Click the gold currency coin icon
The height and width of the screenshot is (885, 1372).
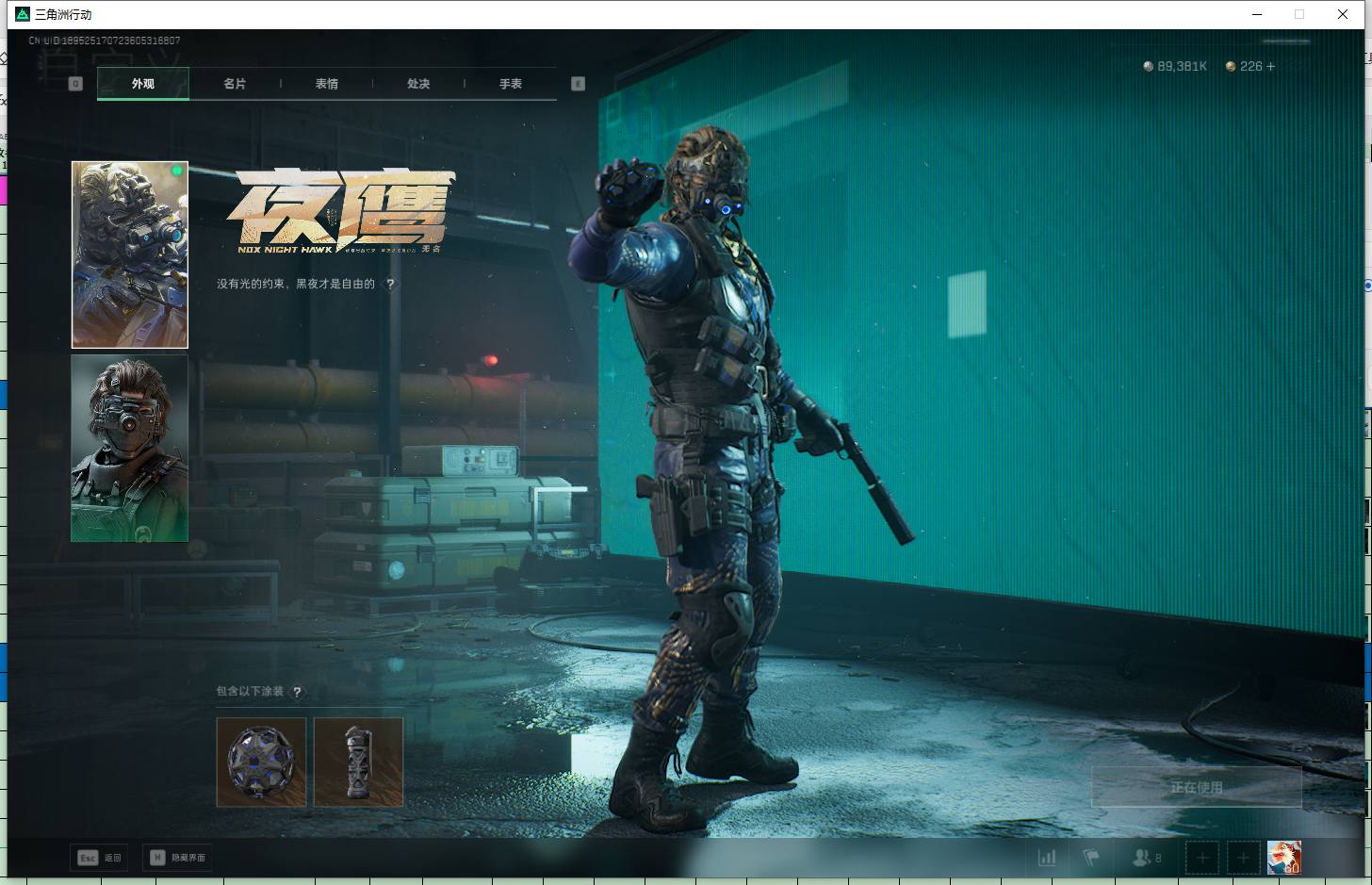click(1231, 66)
